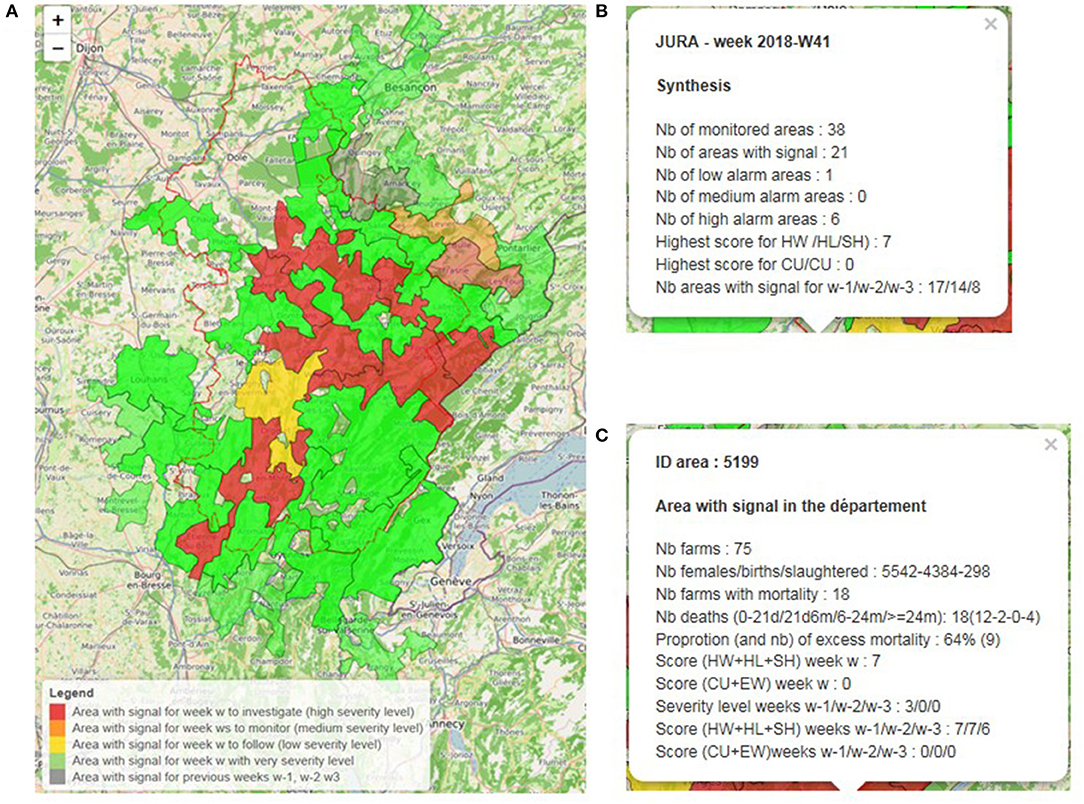
Task: Click the 'Severity level weeks w-1/w-2/w-3 : 3/0/0' line
Action: point(798,707)
